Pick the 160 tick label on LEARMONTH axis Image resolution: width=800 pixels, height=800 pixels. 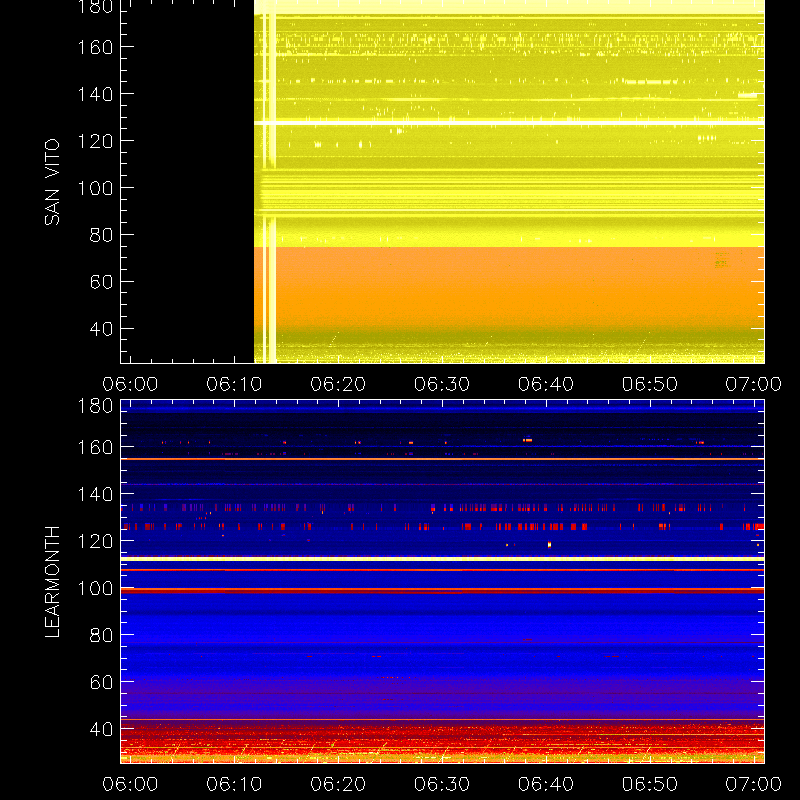coord(95,447)
